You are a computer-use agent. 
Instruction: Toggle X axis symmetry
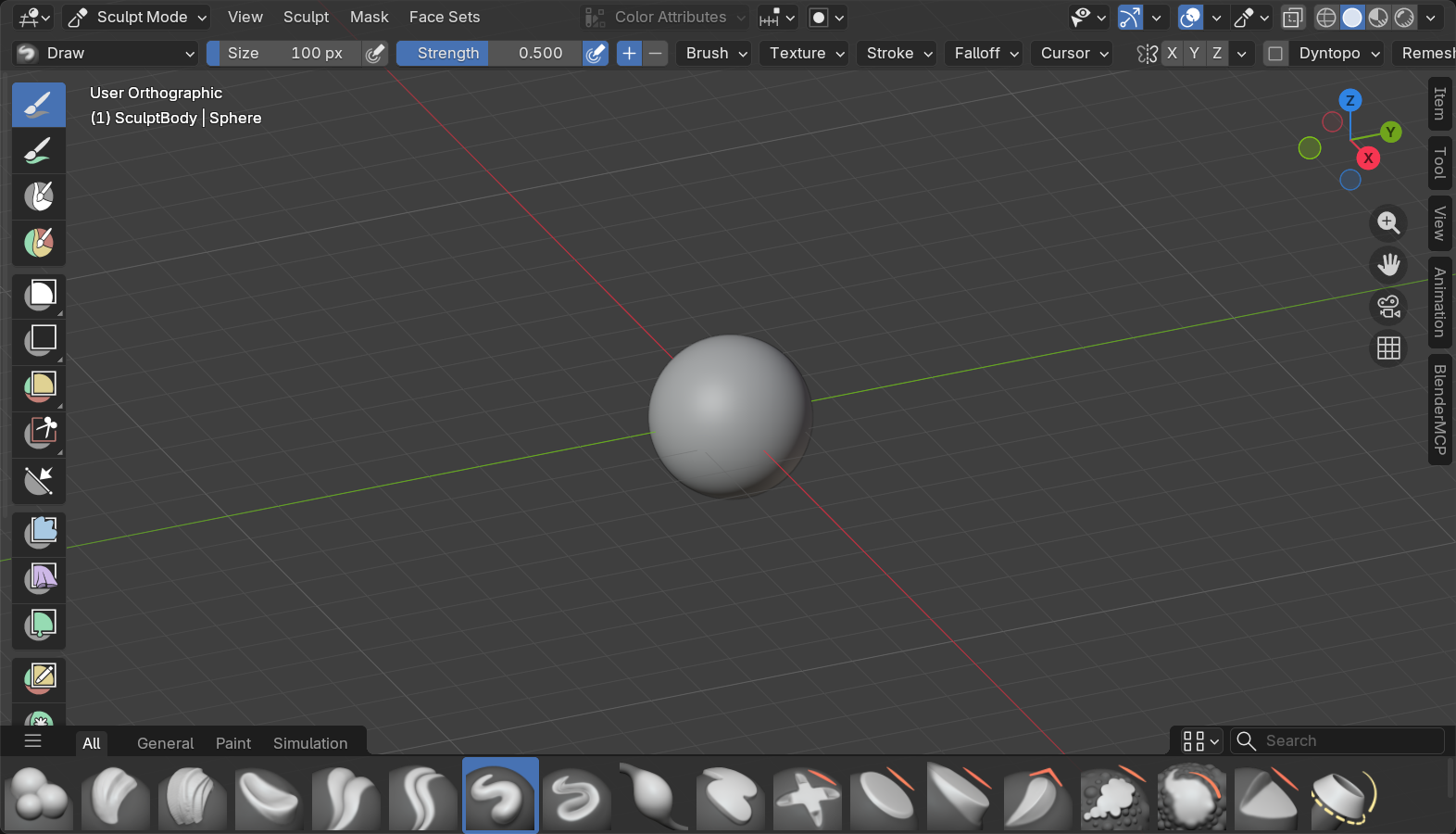pos(1172,54)
